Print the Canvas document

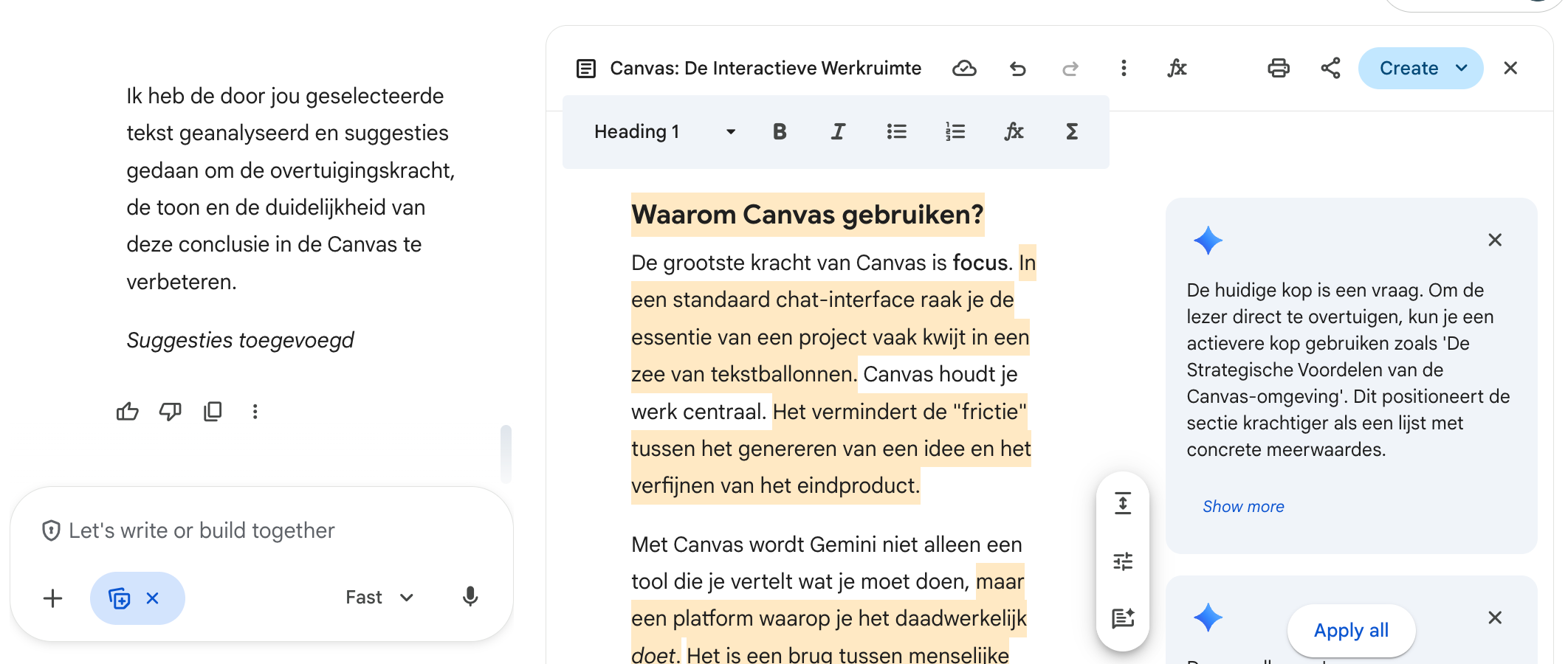point(1279,68)
